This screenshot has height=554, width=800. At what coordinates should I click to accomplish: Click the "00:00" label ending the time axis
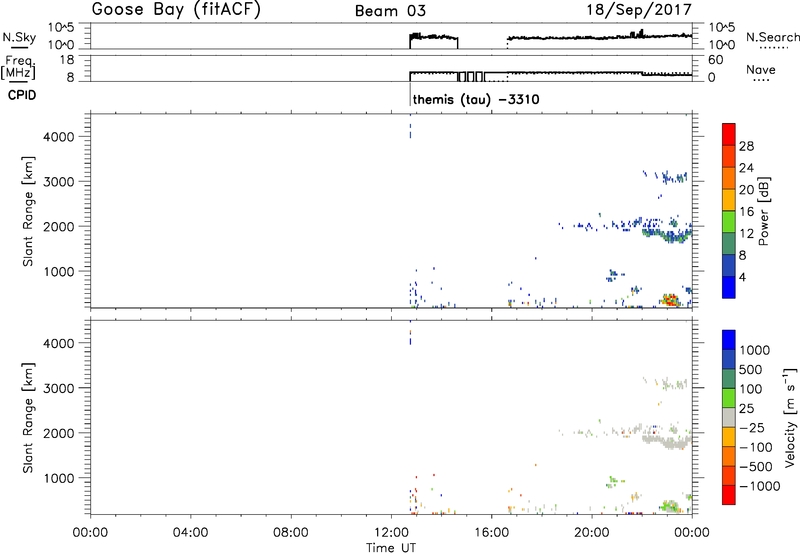click(x=691, y=533)
